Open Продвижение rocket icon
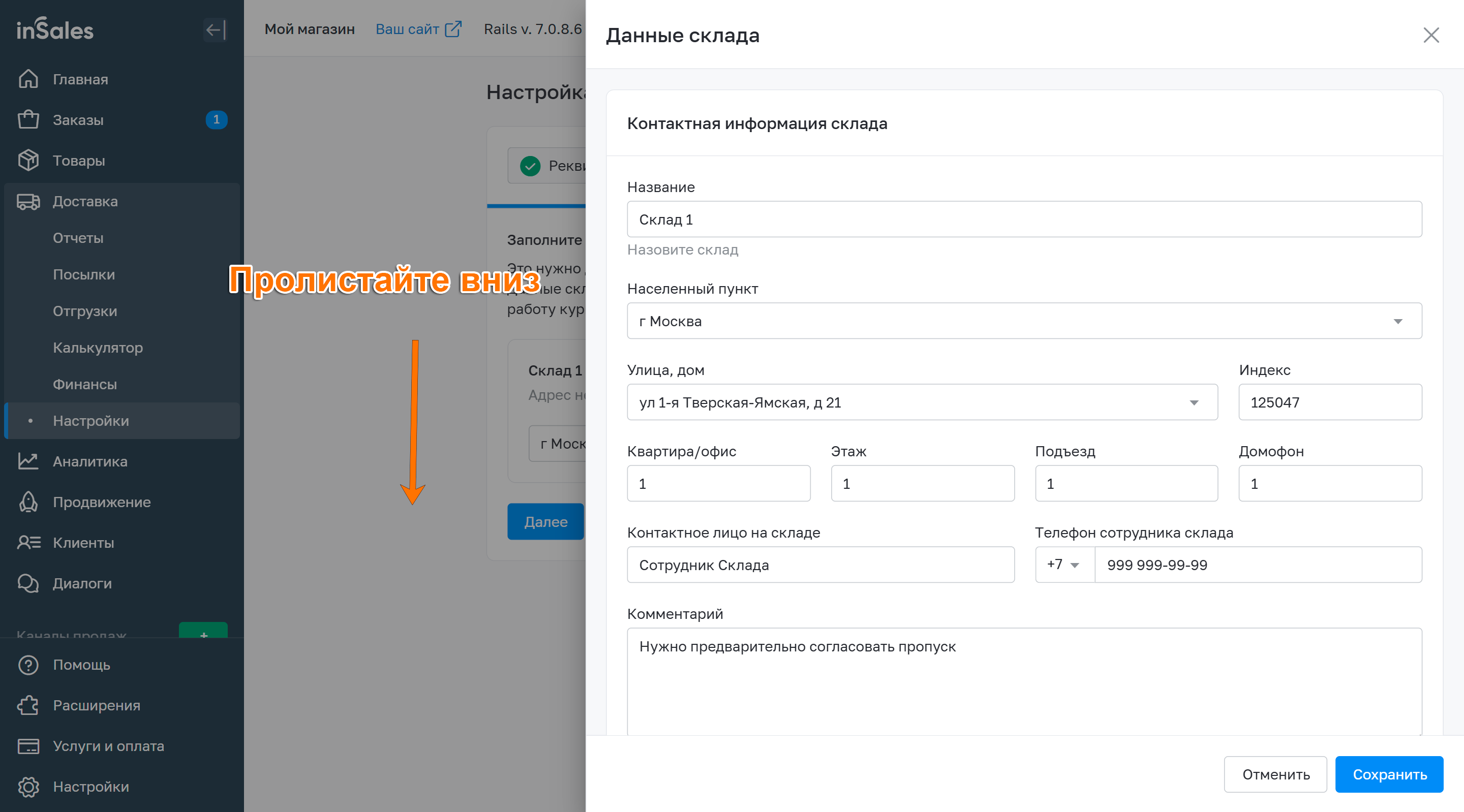Image resolution: width=1464 pixels, height=812 pixels. pyautogui.click(x=28, y=502)
